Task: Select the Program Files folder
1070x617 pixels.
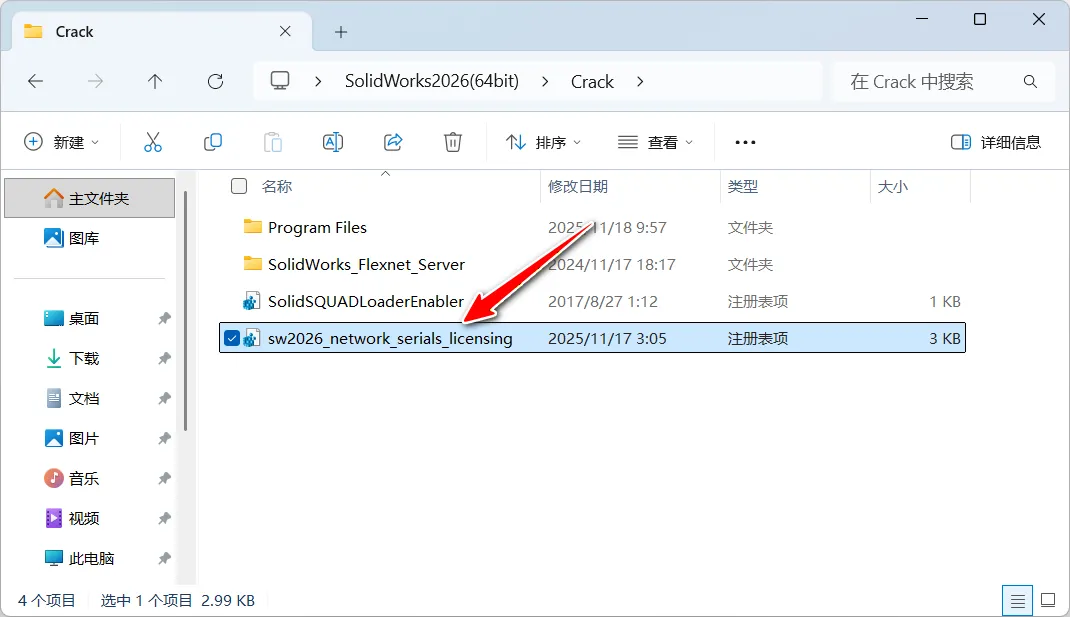Action: [317, 227]
